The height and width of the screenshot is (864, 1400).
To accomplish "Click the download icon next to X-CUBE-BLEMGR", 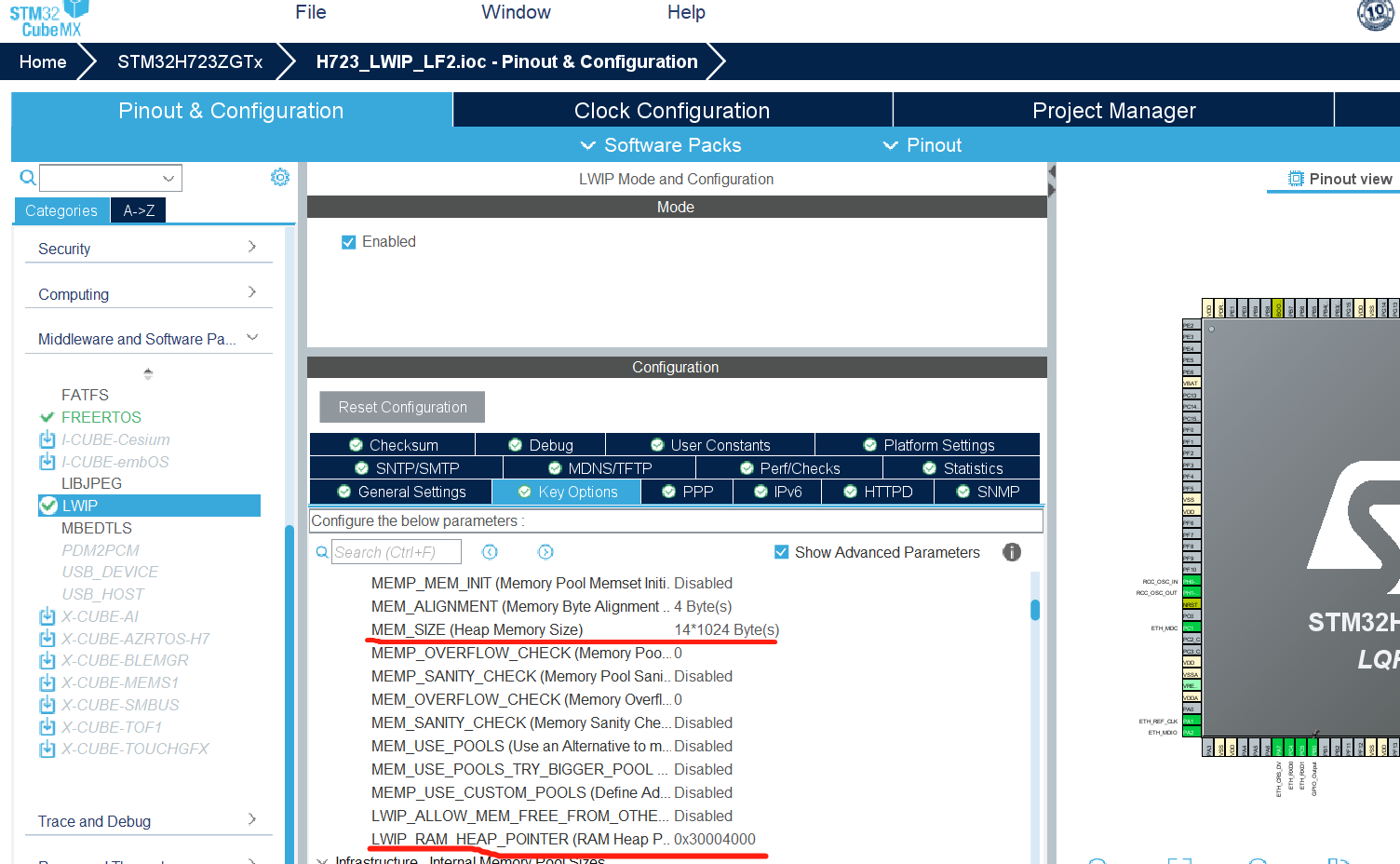I will point(47,660).
